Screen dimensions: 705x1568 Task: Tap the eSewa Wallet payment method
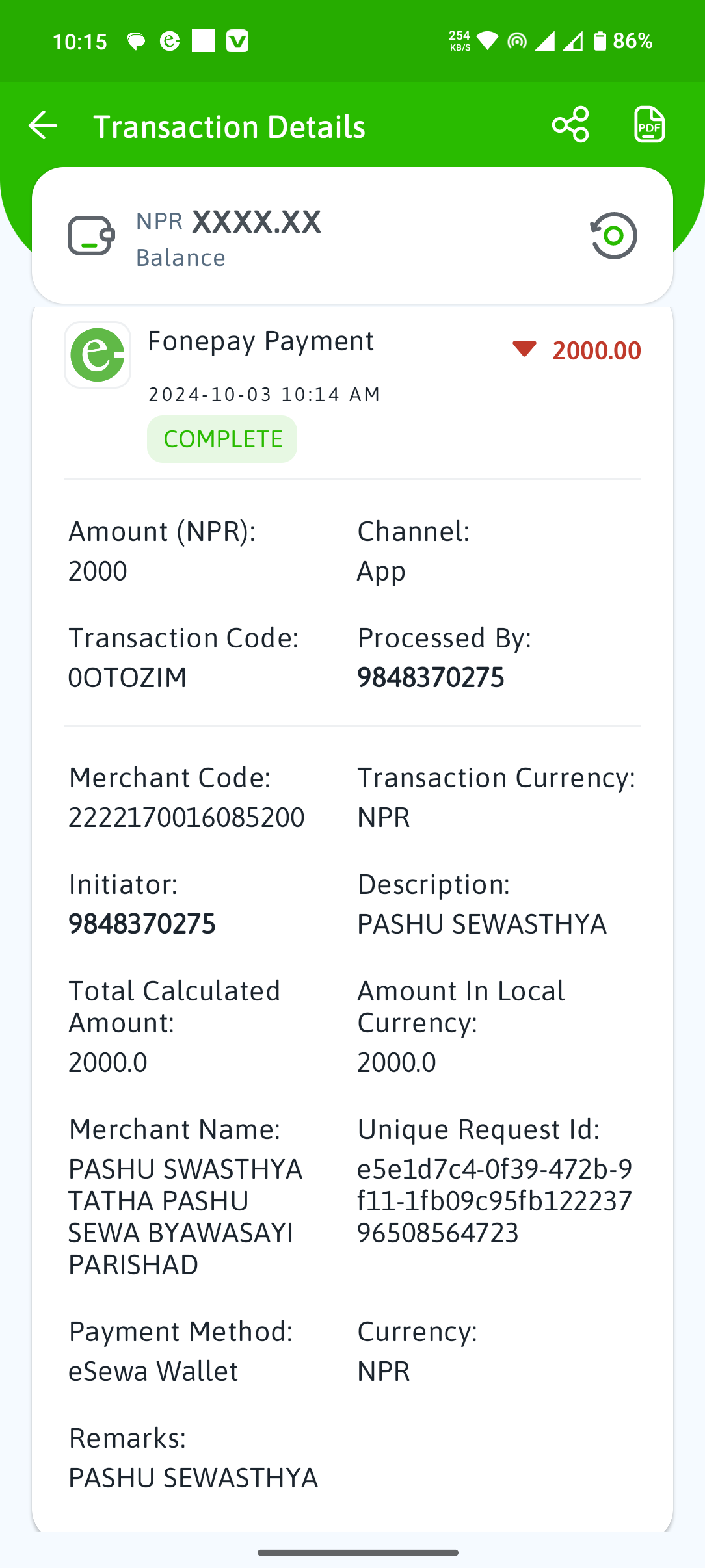[x=153, y=1371]
